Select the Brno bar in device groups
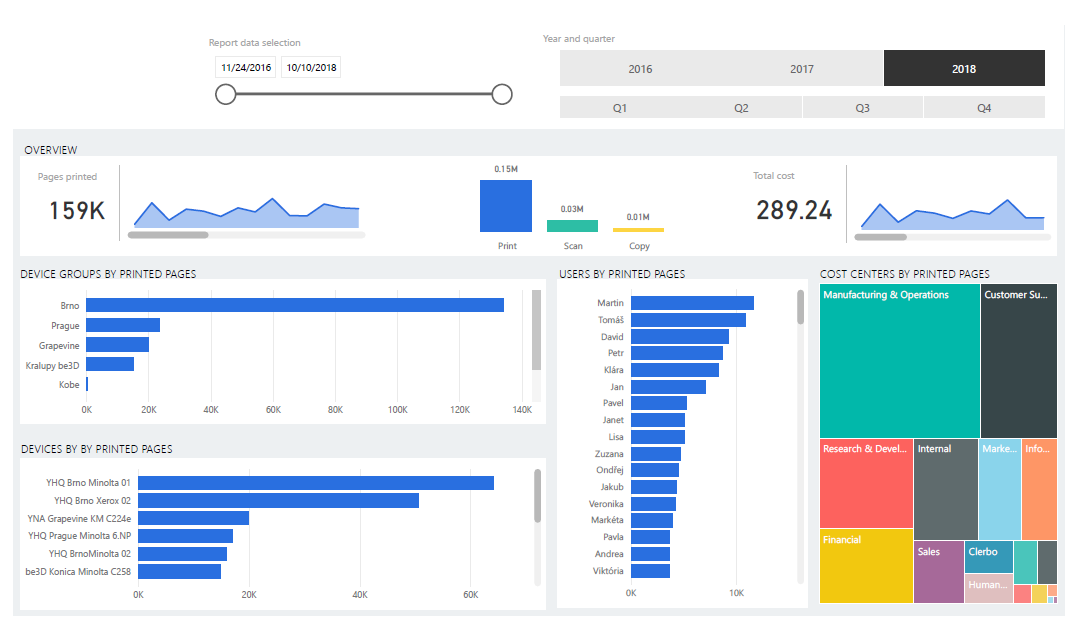 click(x=294, y=305)
